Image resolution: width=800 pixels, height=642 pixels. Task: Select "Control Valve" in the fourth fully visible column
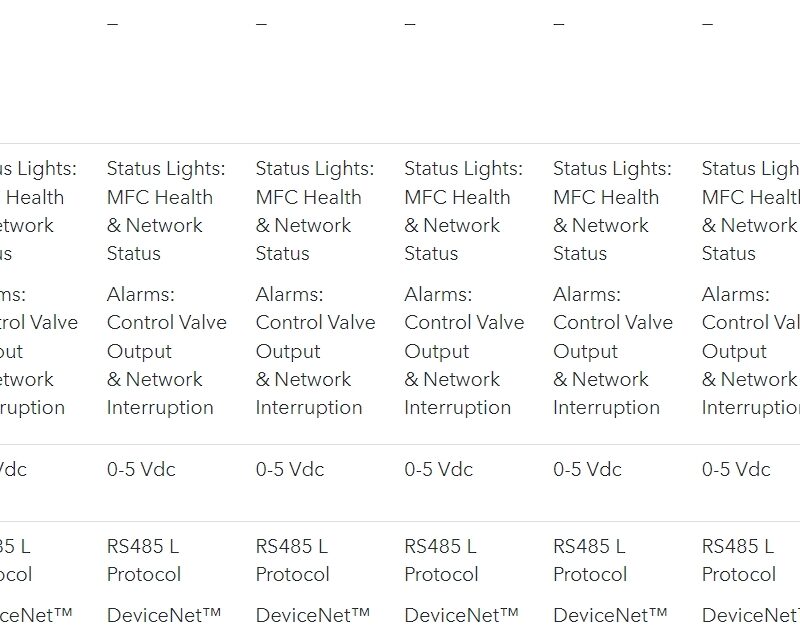612,323
